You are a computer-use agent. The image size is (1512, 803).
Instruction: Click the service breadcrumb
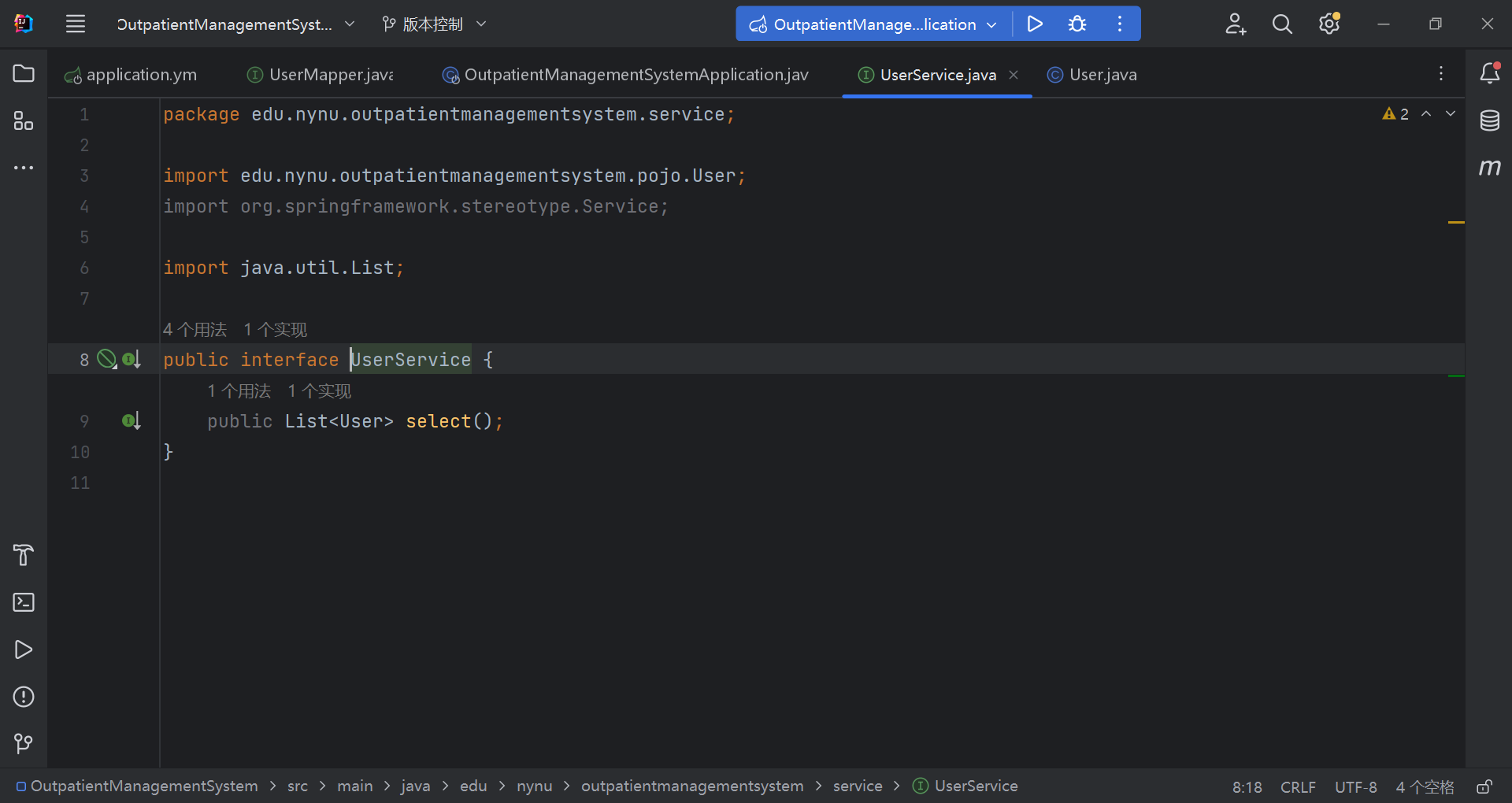858,786
